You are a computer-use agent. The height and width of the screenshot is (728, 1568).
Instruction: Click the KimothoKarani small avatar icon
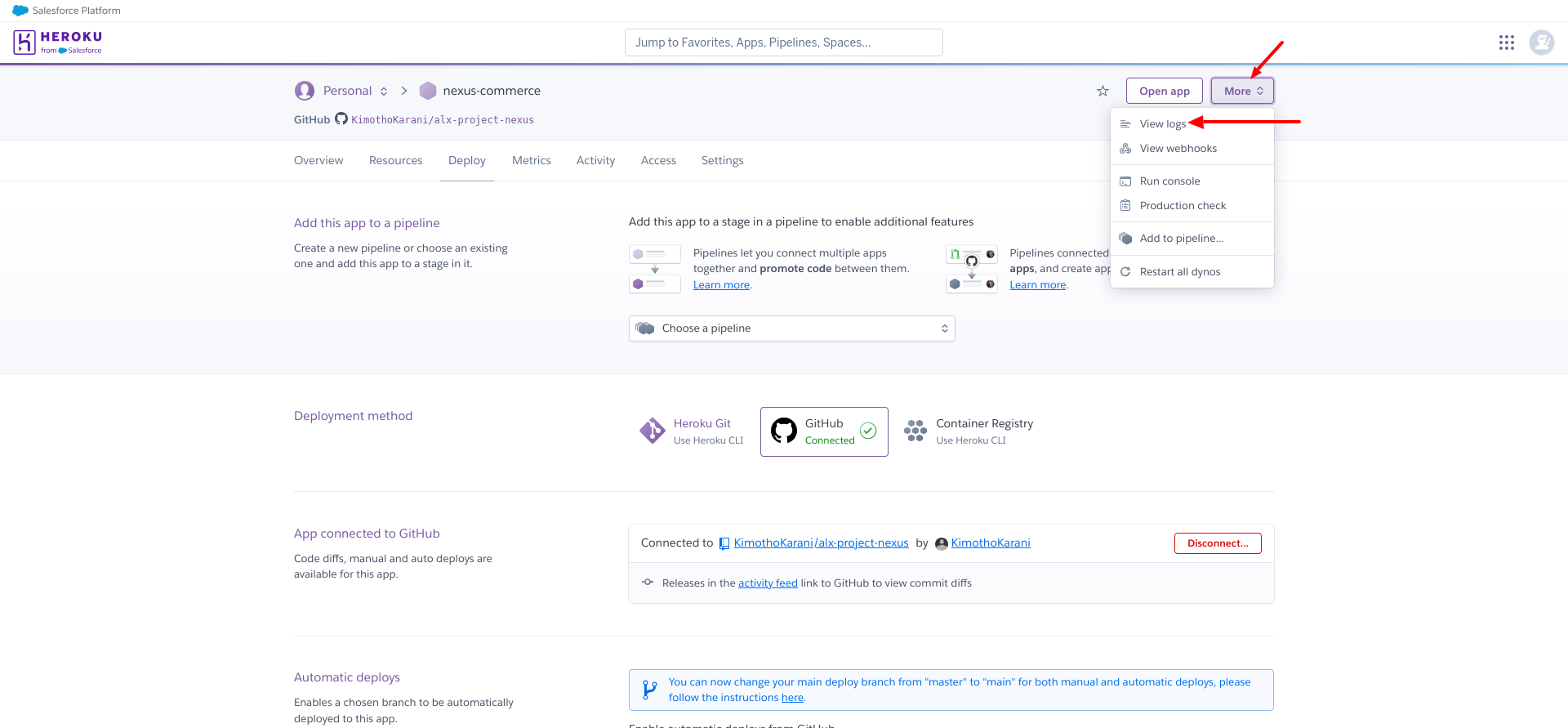tap(942, 544)
